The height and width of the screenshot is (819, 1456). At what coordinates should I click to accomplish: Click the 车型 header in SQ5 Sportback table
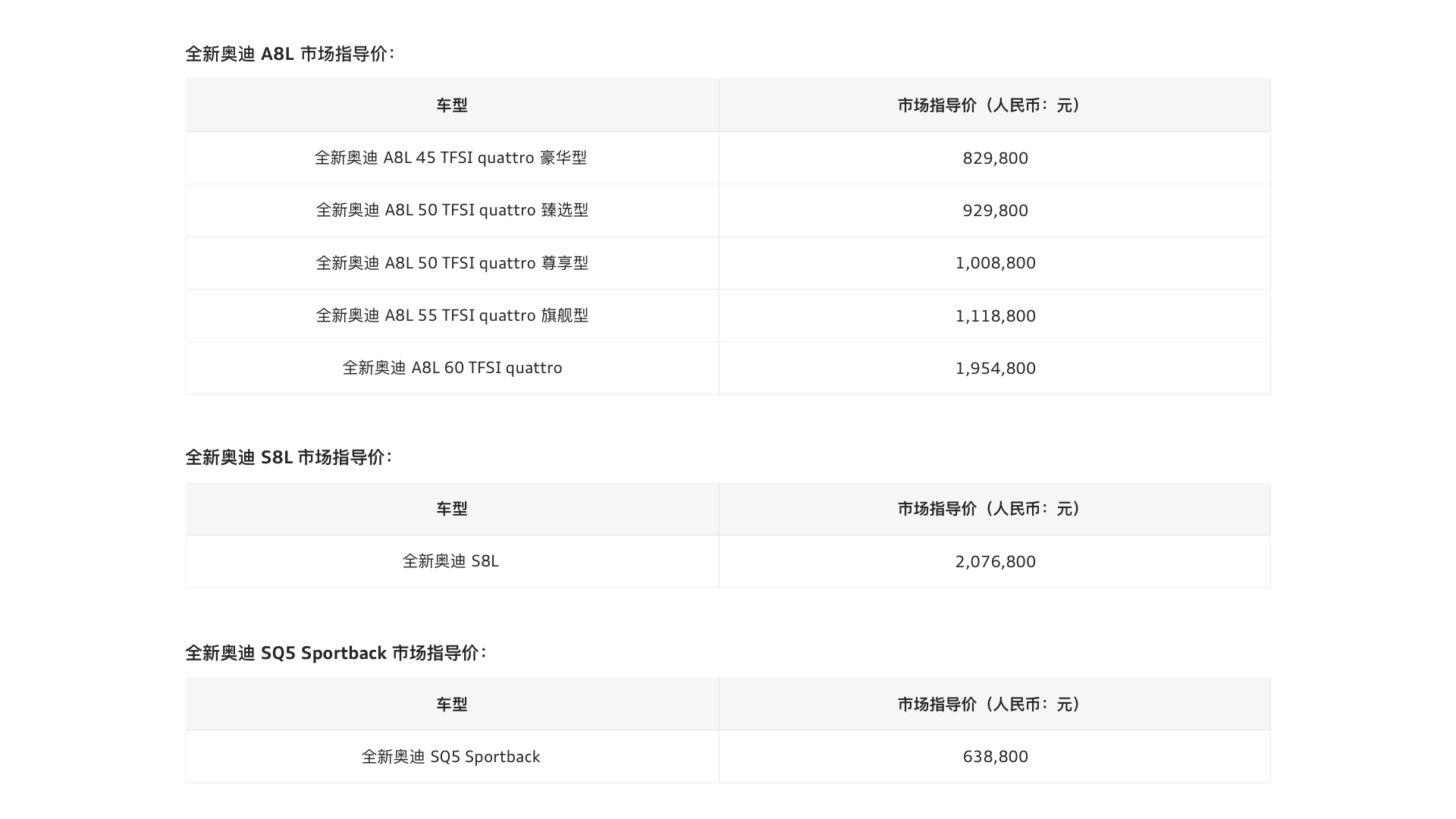coord(452,704)
